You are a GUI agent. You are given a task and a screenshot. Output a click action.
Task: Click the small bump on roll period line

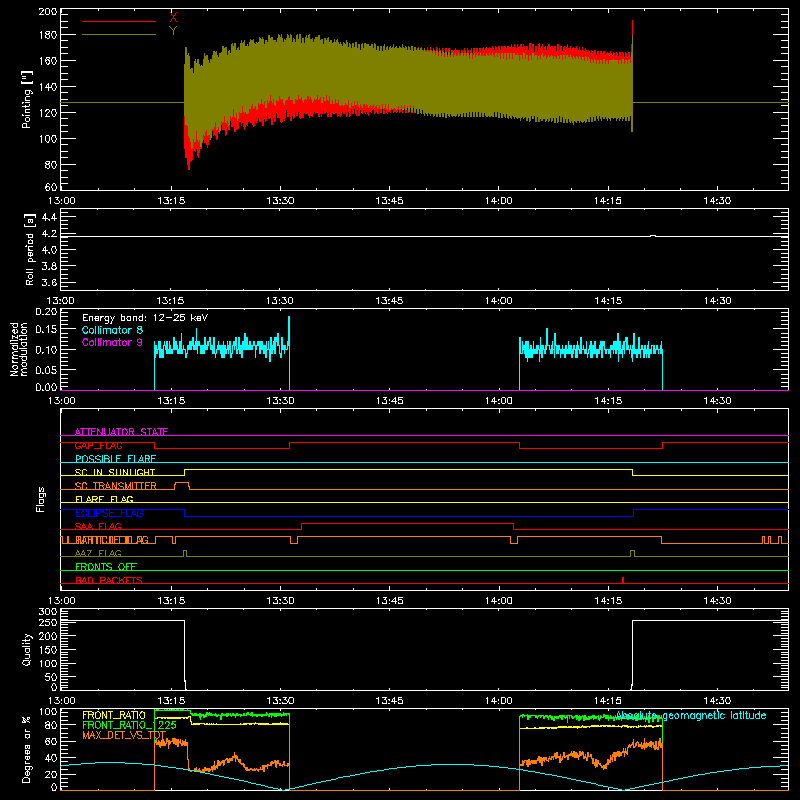pos(653,236)
